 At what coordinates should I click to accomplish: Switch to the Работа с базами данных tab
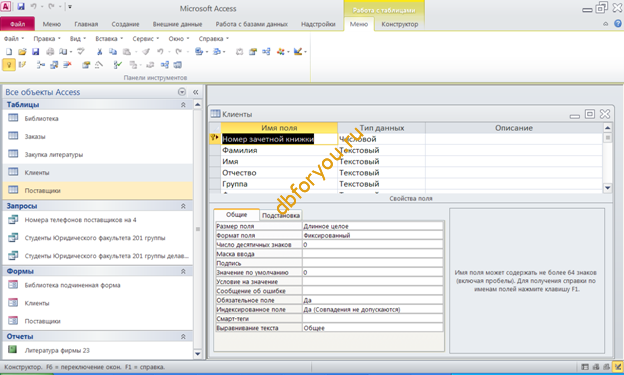(252, 24)
